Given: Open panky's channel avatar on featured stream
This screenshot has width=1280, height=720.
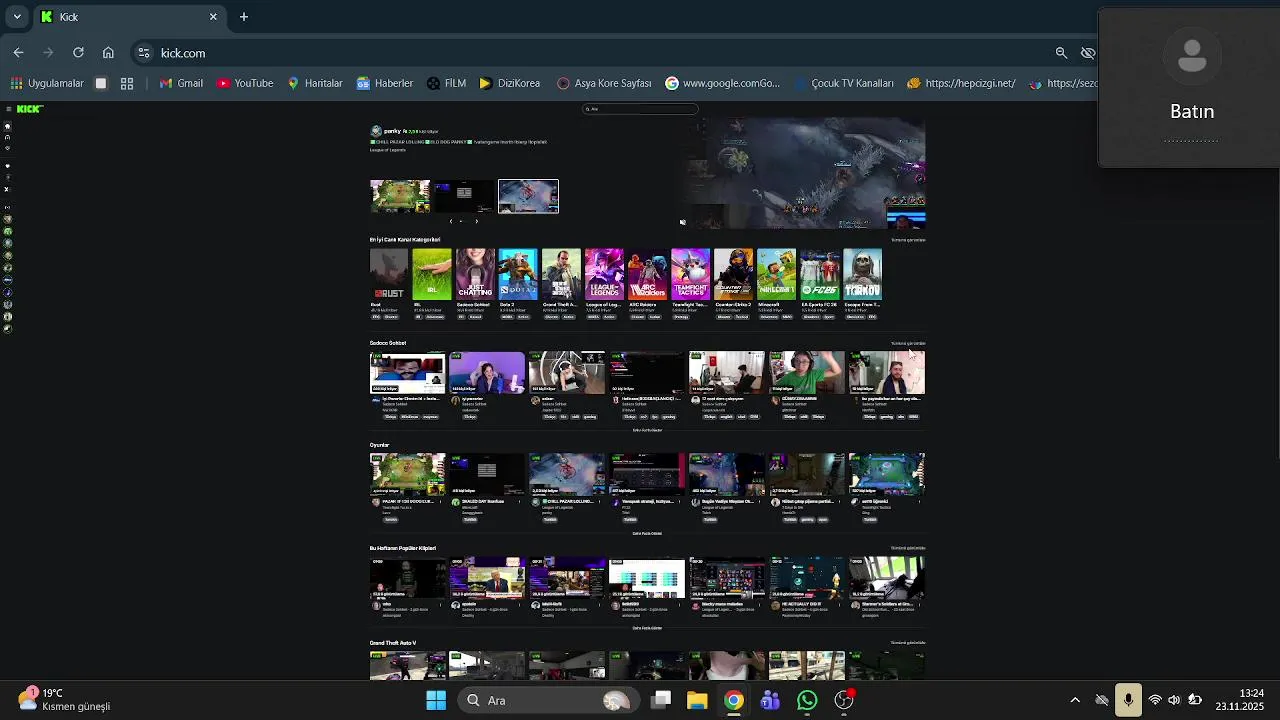Looking at the screenshot, I should point(376,131).
